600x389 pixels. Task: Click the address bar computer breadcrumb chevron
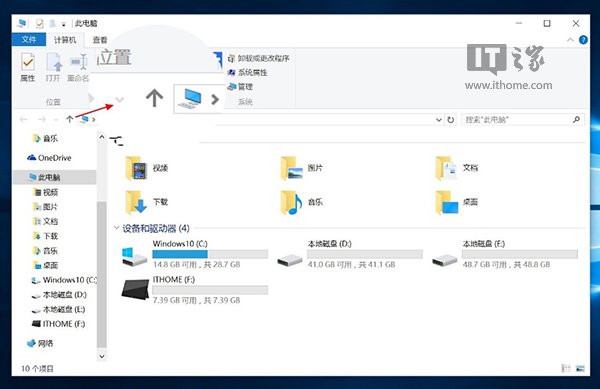[x=93, y=120]
